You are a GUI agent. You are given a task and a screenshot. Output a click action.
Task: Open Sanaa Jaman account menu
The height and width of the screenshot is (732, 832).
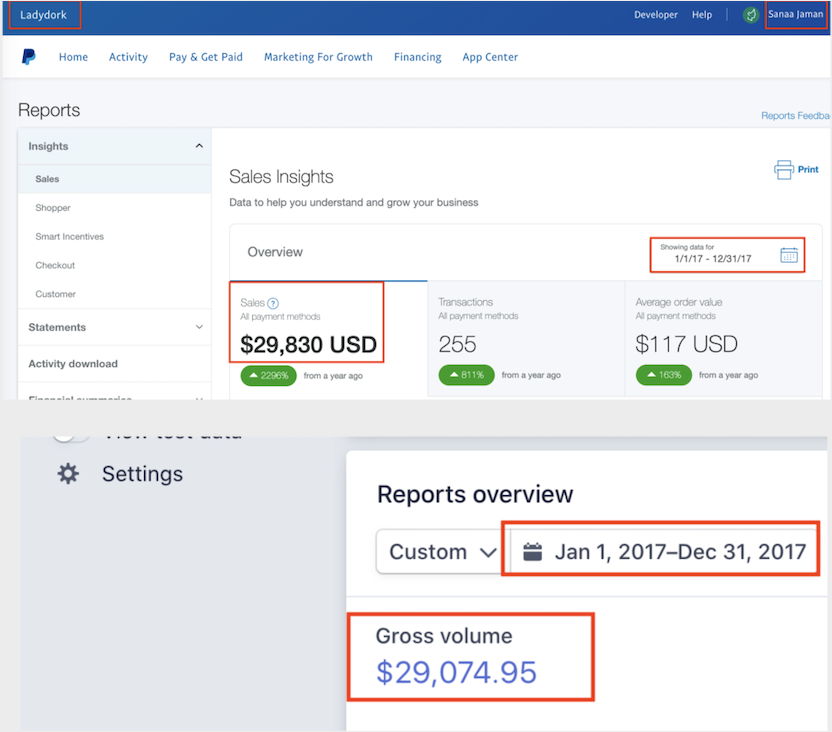[x=795, y=14]
